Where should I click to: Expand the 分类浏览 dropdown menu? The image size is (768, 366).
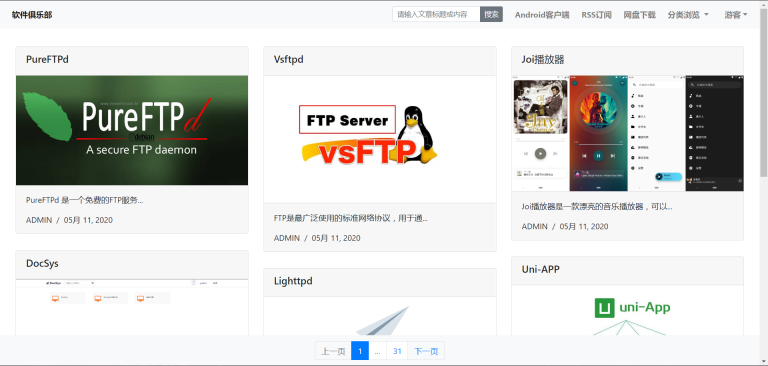pyautogui.click(x=688, y=15)
